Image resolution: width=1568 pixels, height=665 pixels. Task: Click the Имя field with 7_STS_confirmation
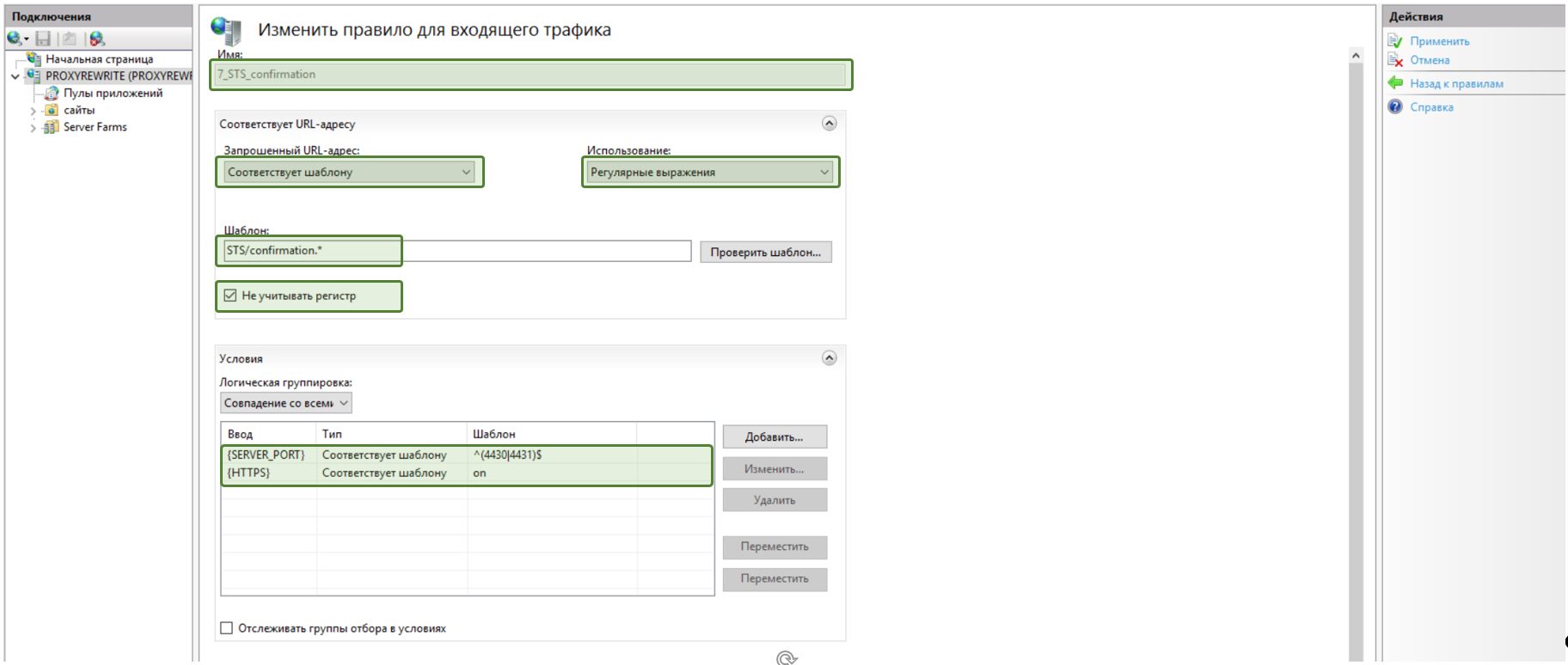tap(531, 75)
